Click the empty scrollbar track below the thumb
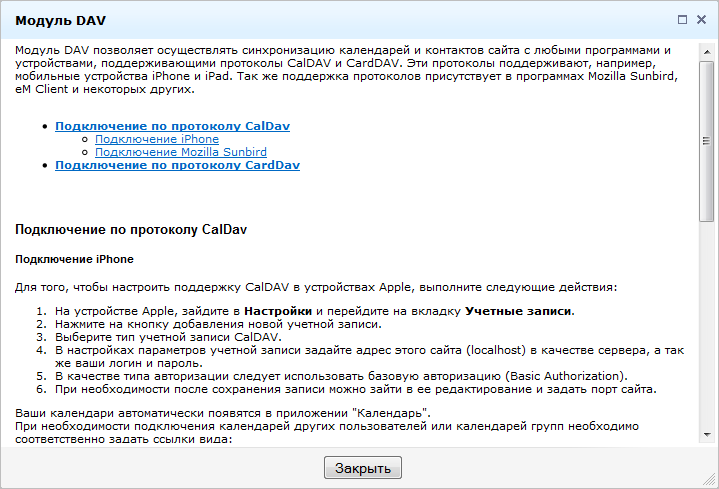 (x=707, y=320)
